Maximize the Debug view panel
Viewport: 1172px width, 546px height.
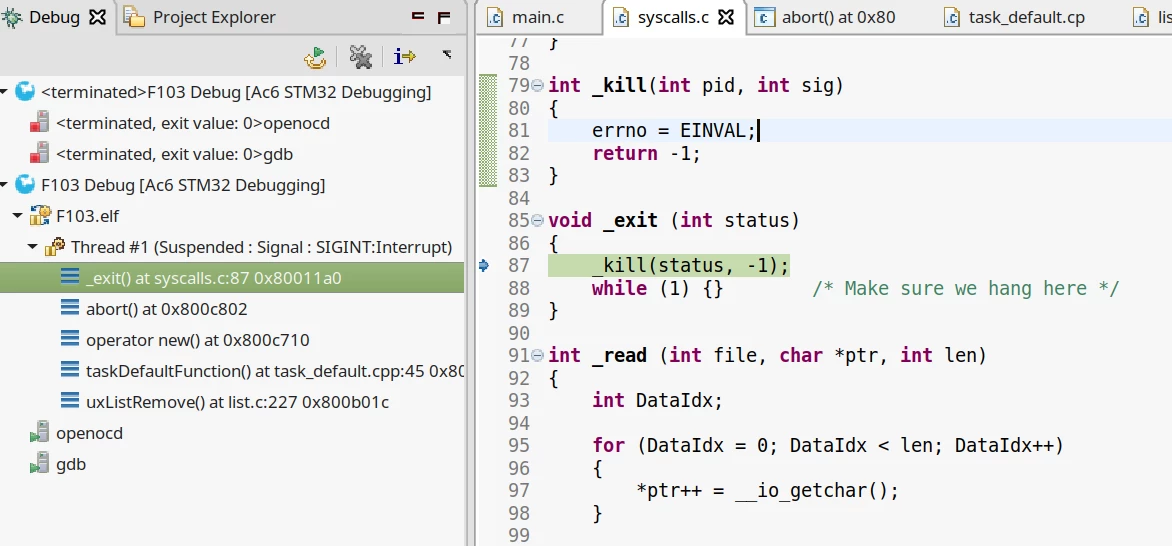(444, 16)
